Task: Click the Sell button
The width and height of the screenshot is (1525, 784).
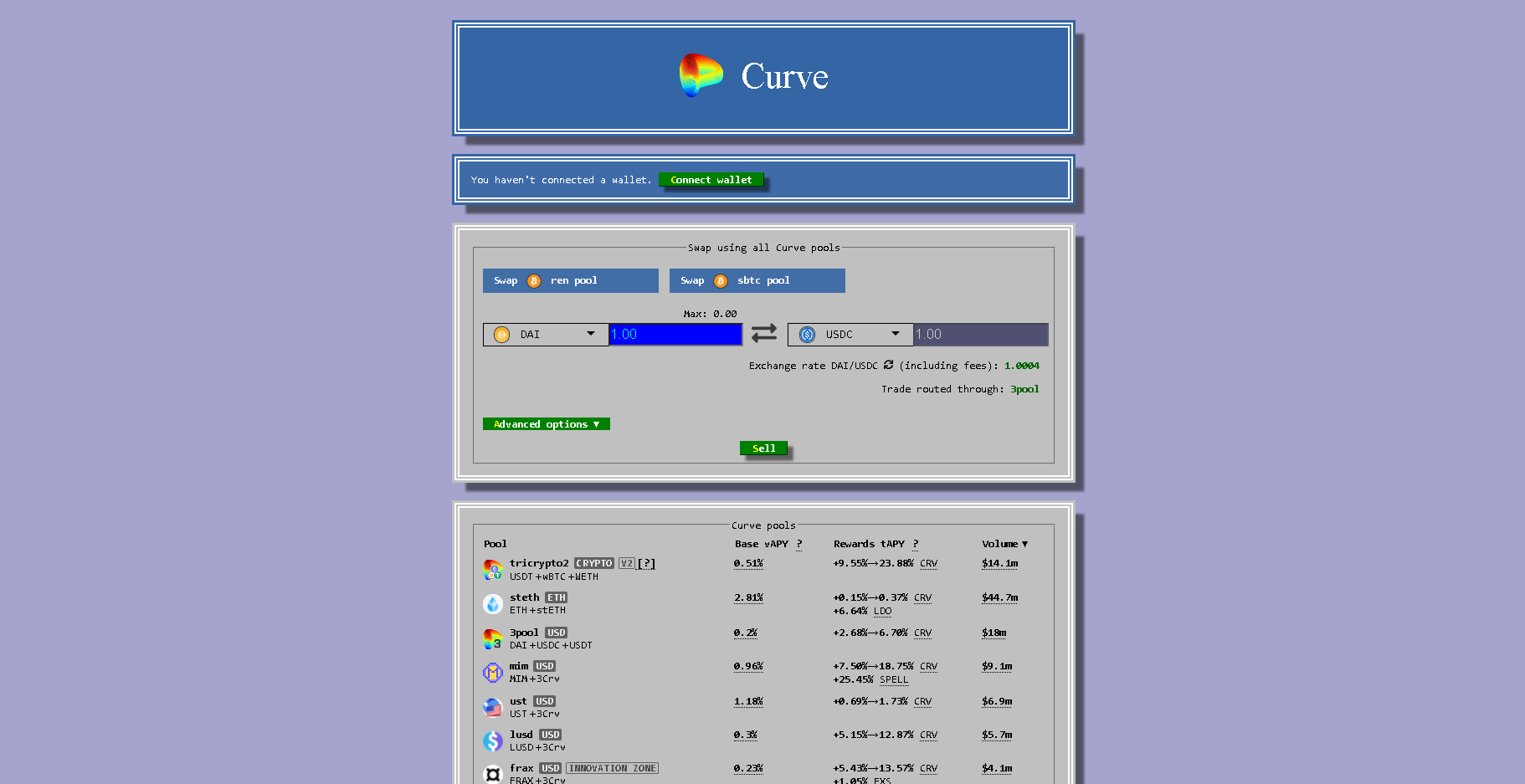Action: (763, 448)
